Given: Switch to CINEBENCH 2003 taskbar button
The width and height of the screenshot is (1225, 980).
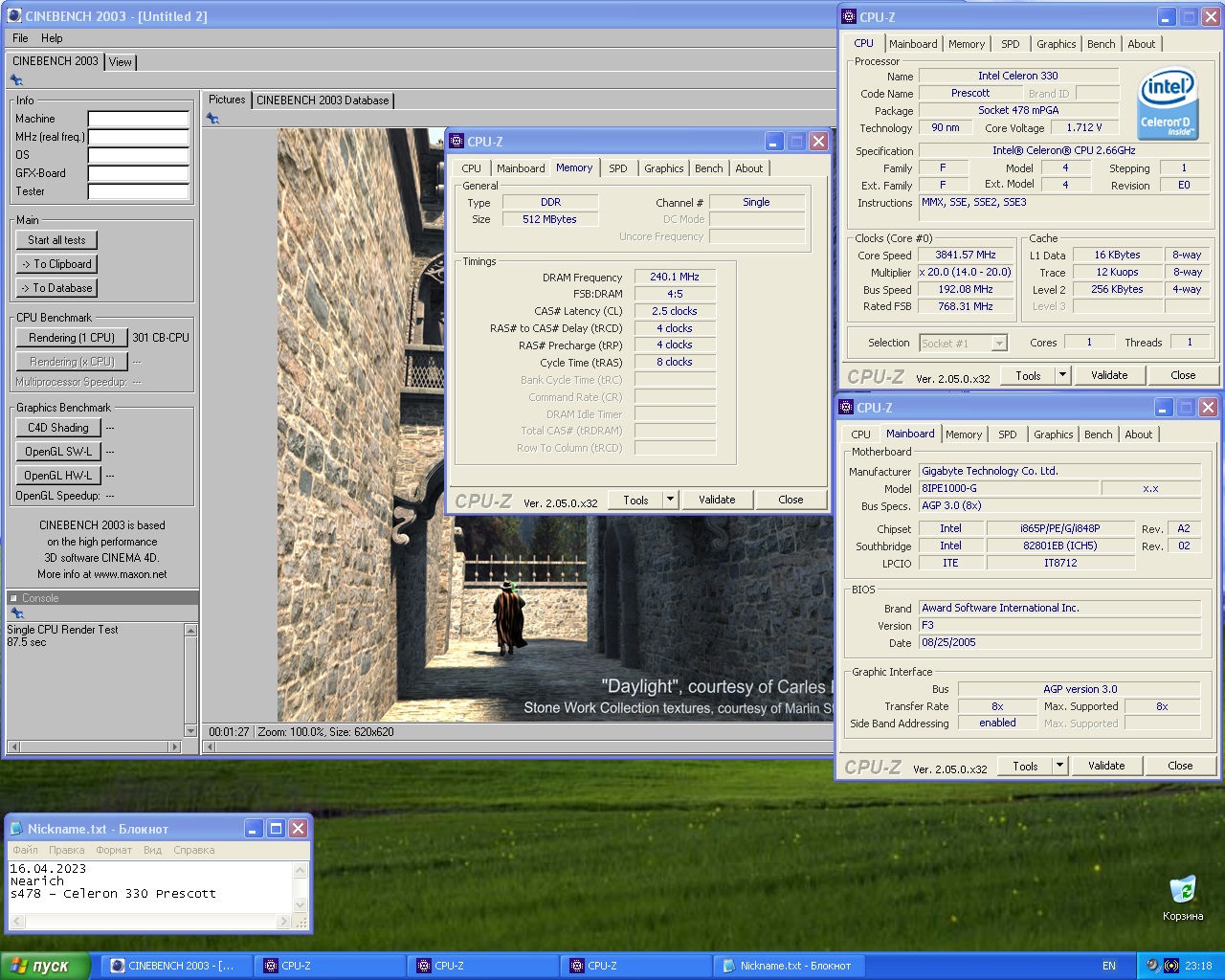Looking at the screenshot, I should (177, 966).
